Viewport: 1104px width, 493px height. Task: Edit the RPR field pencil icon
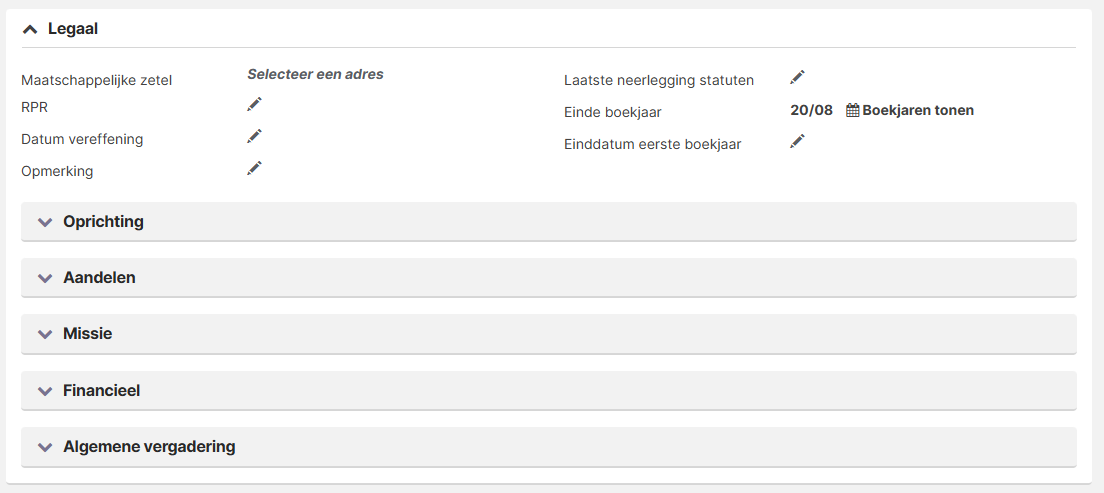tap(254, 104)
